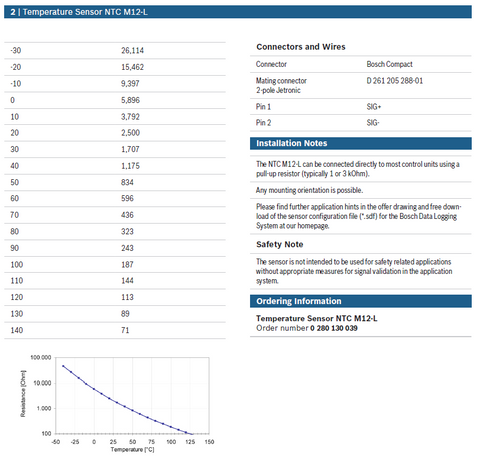Select the resistance value 9,397

(x=130, y=84)
